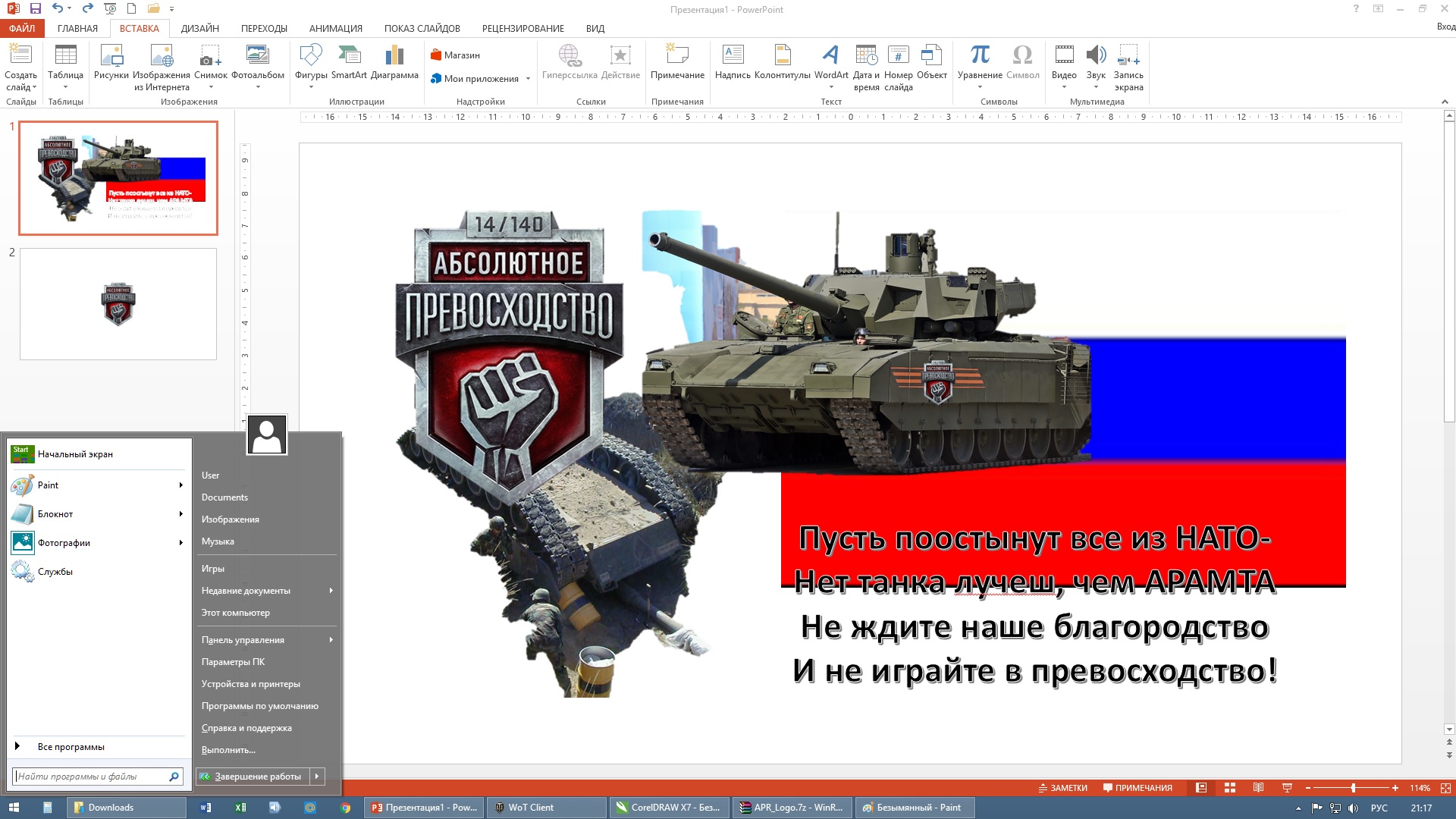Open the Store (Магазин) add-ins
Viewport: 1456px width, 819px height.
click(x=456, y=55)
